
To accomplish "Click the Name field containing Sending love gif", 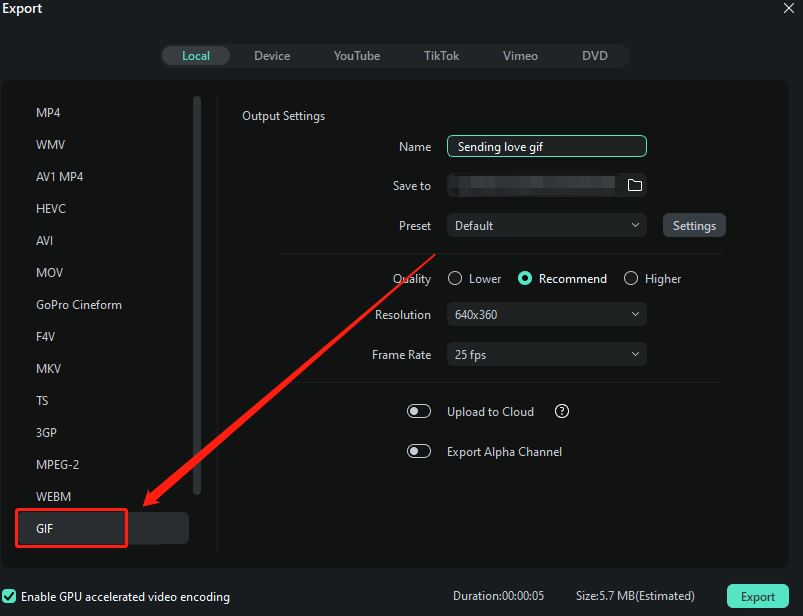I will tap(546, 146).
